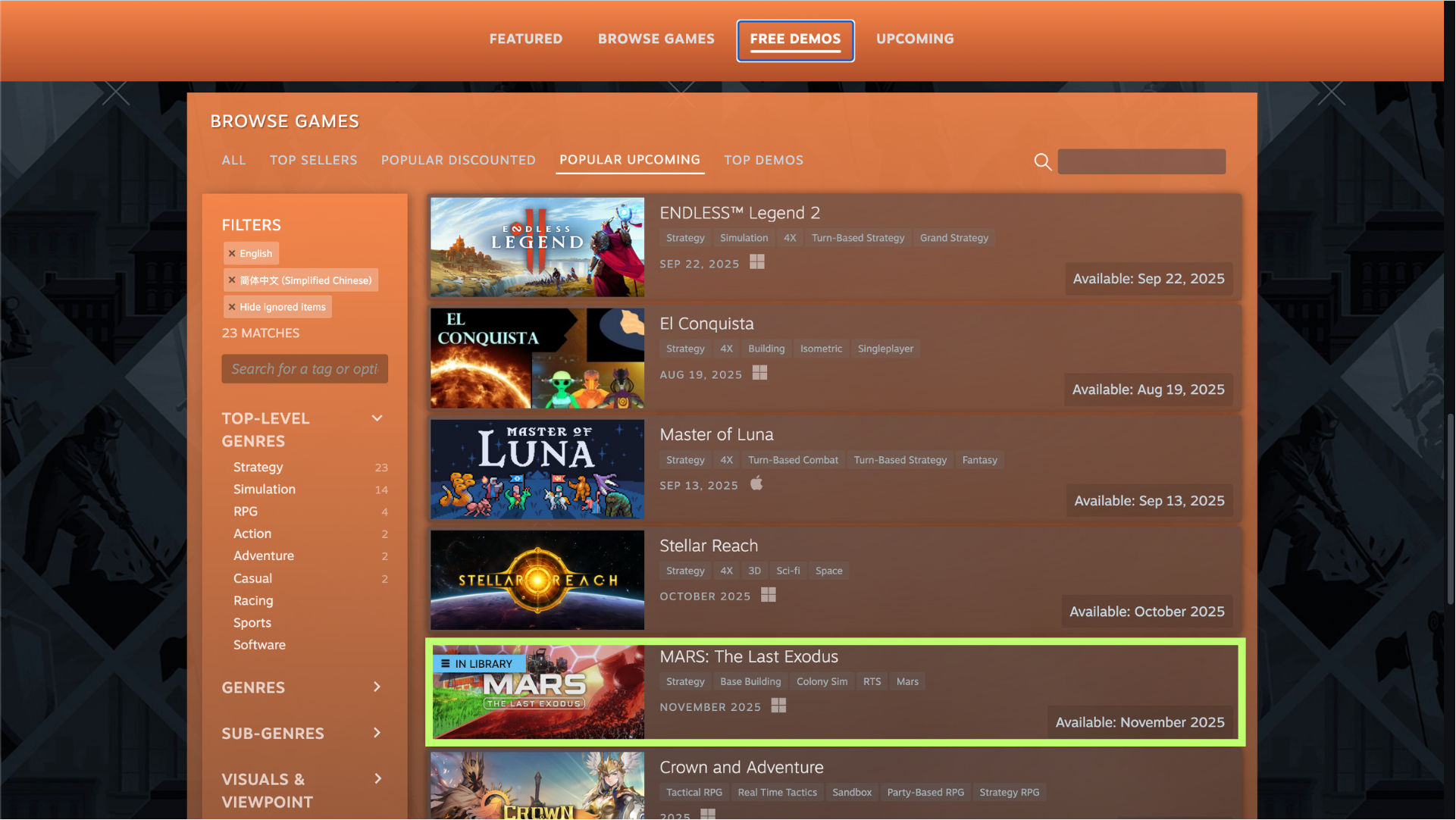Click Windows icon on ENDLESS Legend 2
The width and height of the screenshot is (1456, 820).
coord(756,262)
